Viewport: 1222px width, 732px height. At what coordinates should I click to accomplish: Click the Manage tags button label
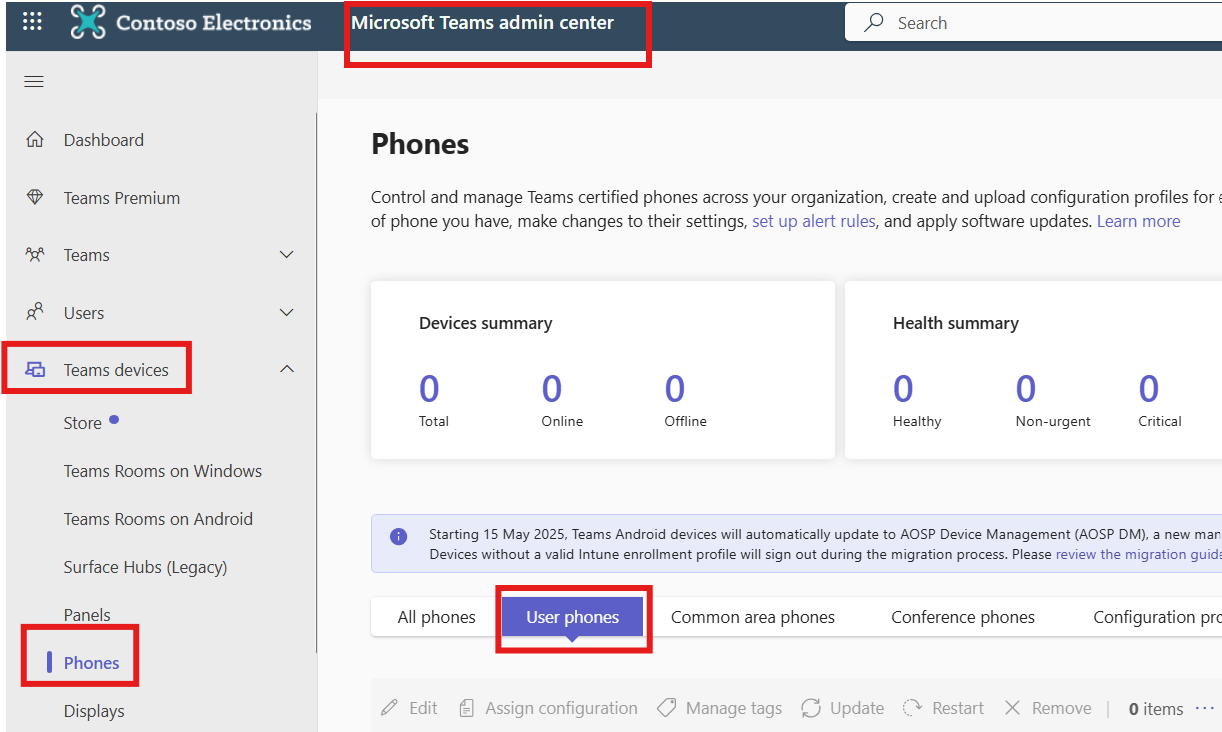coord(734,708)
